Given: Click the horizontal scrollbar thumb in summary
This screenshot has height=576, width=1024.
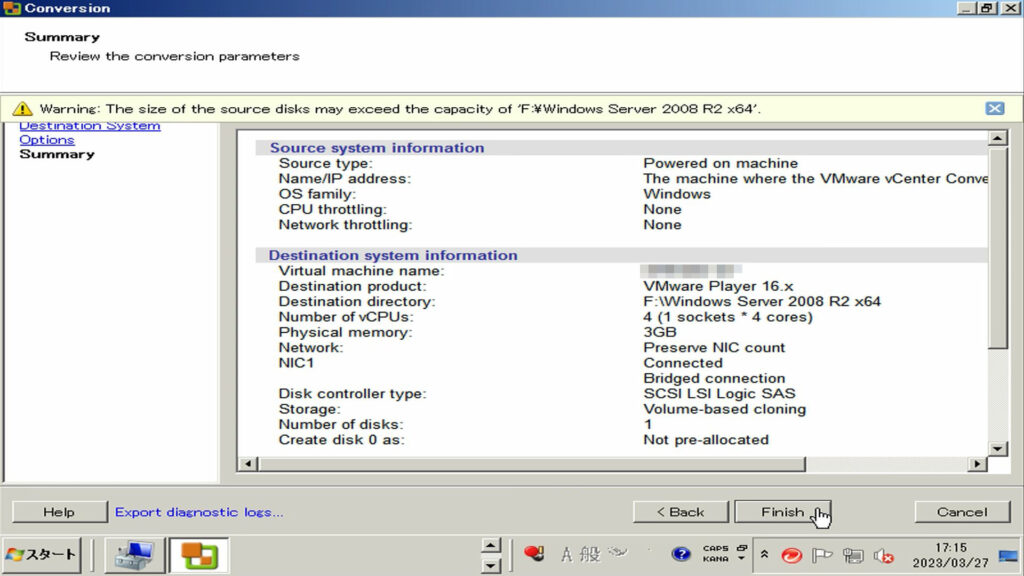Looking at the screenshot, I should (532, 464).
